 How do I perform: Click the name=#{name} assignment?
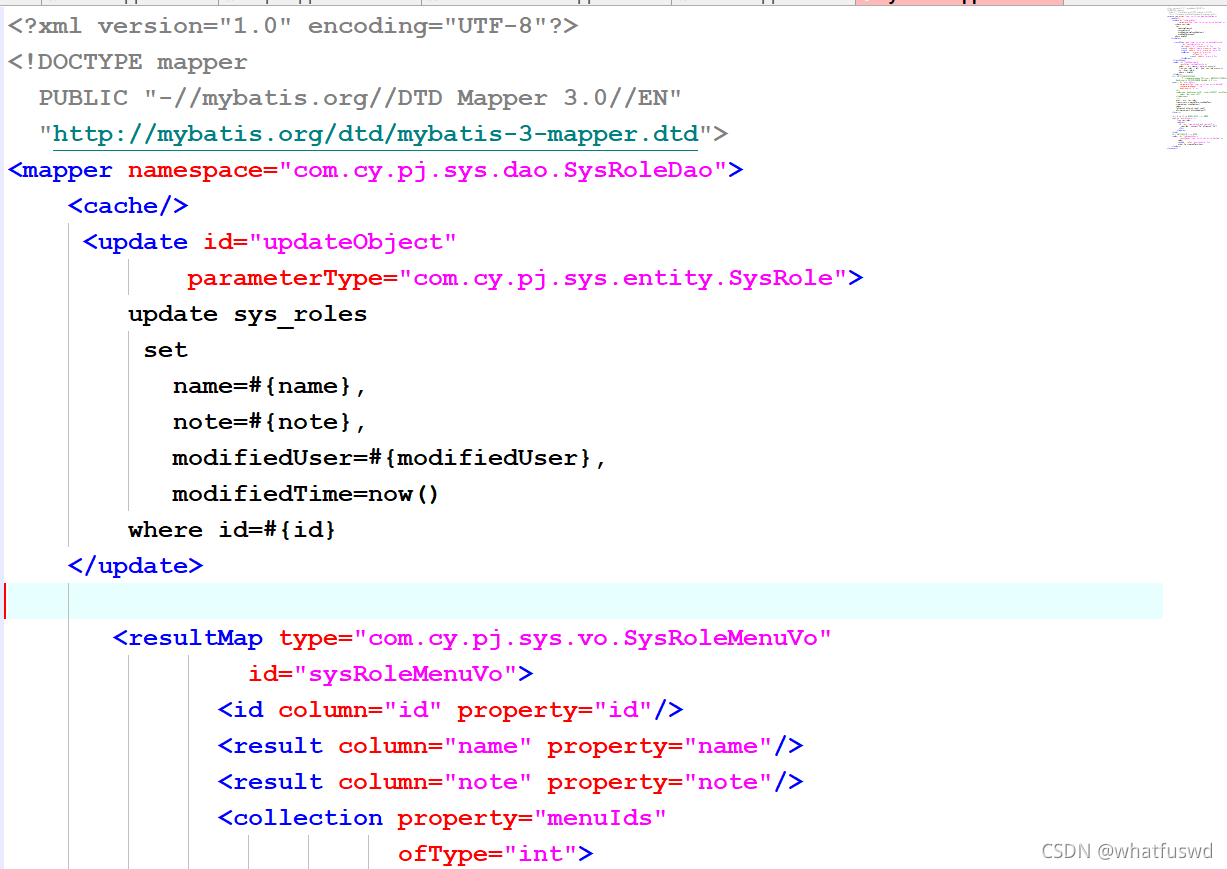pos(270,386)
